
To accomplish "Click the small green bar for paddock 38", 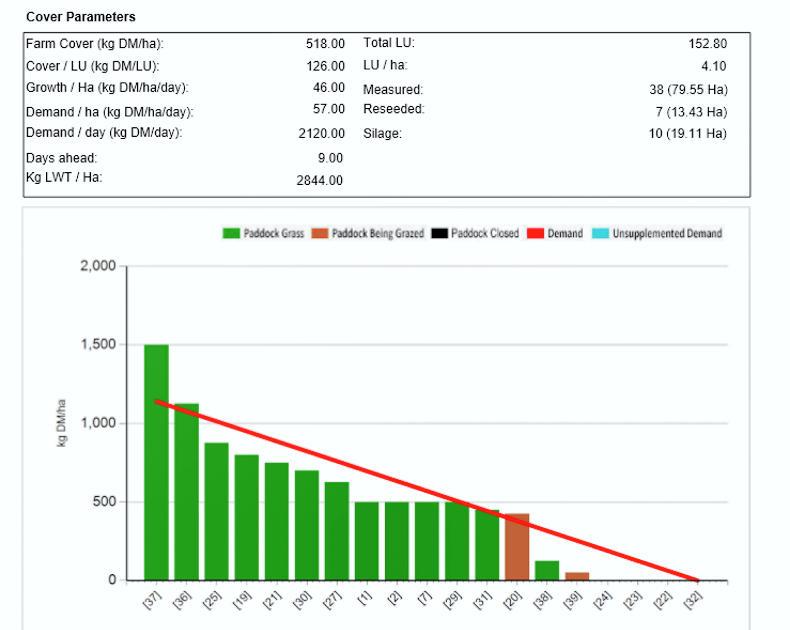I will [x=547, y=570].
